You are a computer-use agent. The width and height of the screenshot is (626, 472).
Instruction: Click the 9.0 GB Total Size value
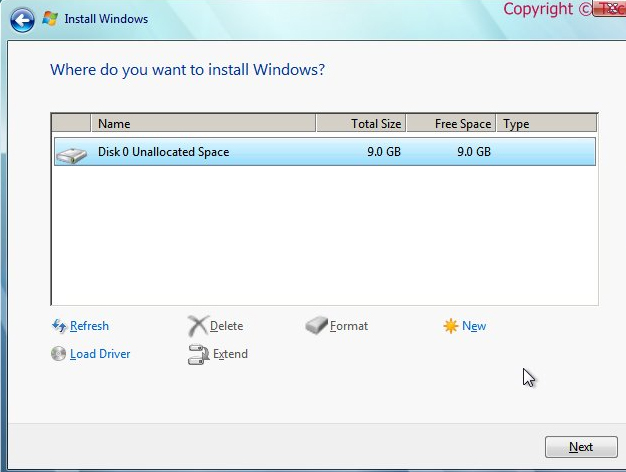tap(384, 152)
